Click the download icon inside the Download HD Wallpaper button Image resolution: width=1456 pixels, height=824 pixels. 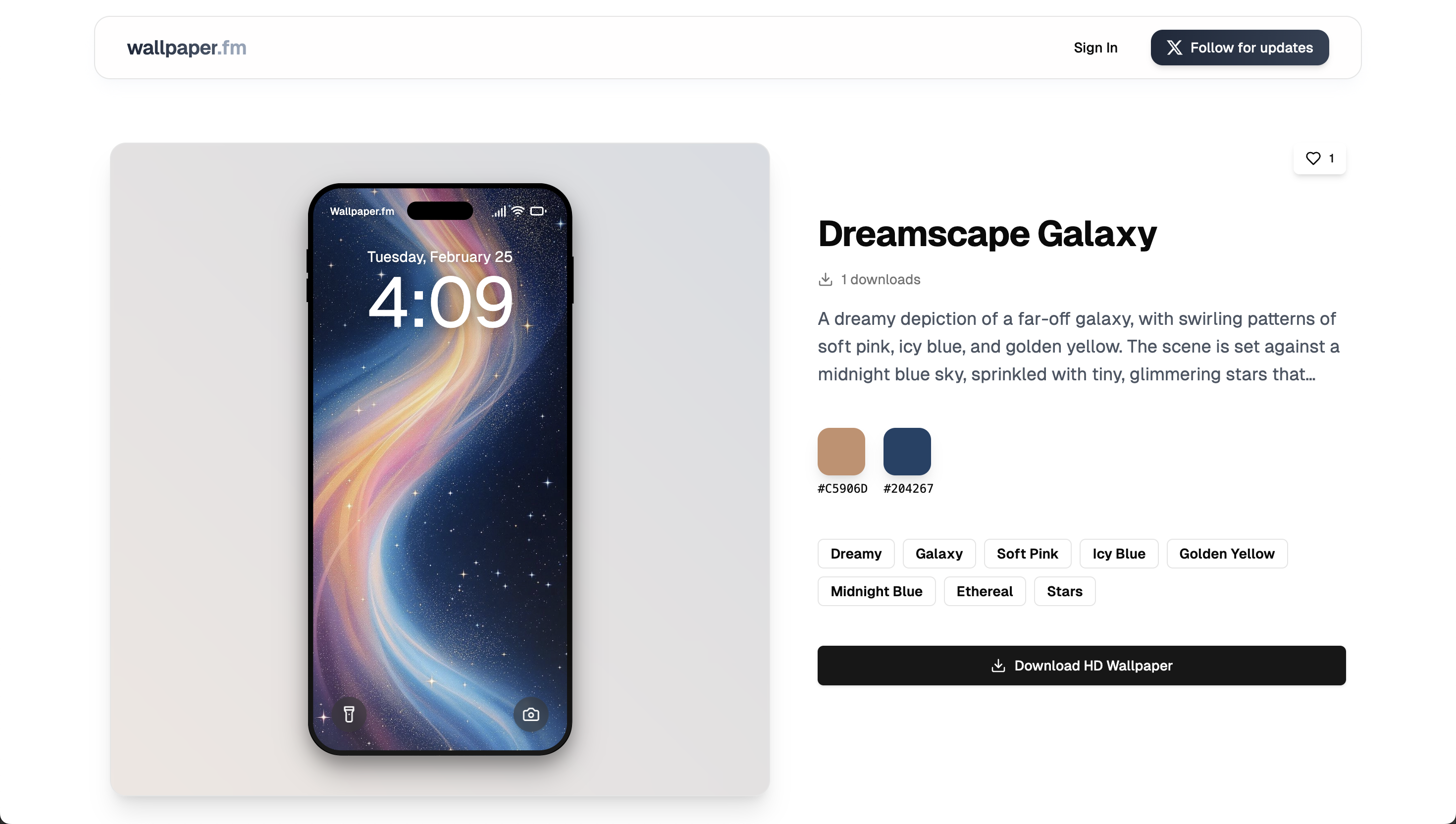coord(998,666)
